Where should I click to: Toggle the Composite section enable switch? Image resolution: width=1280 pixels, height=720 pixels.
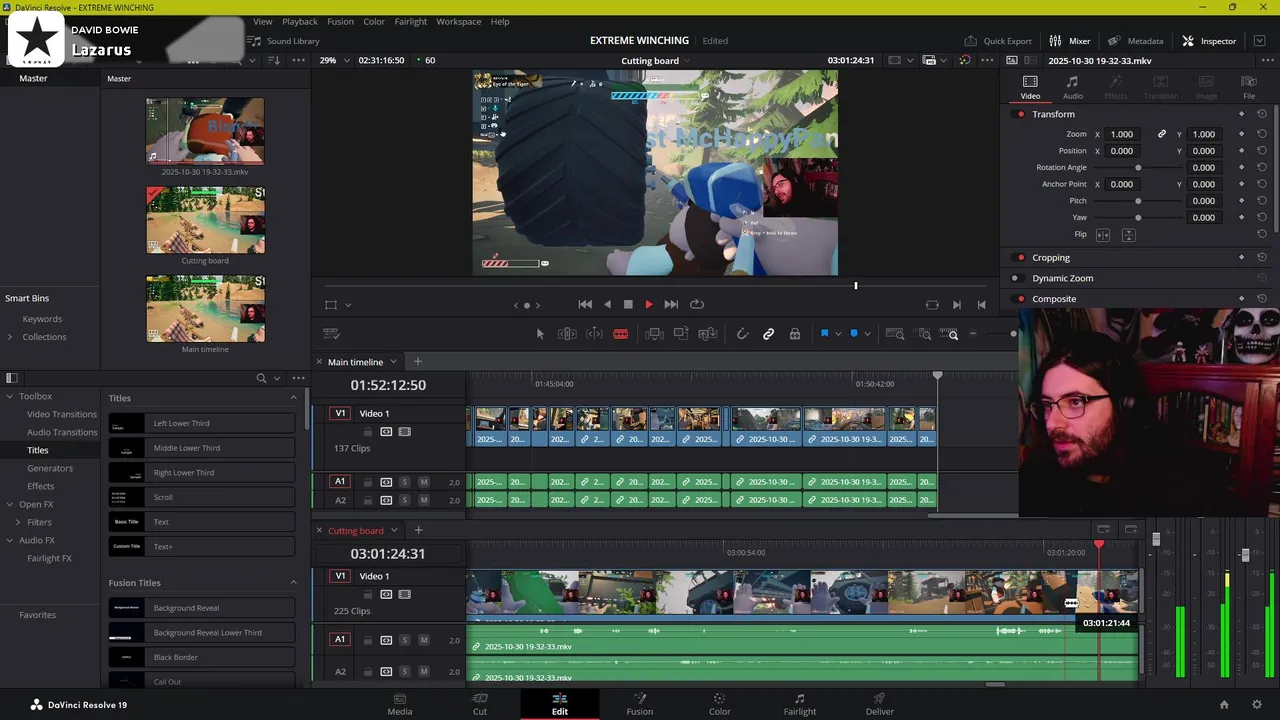(1020, 299)
